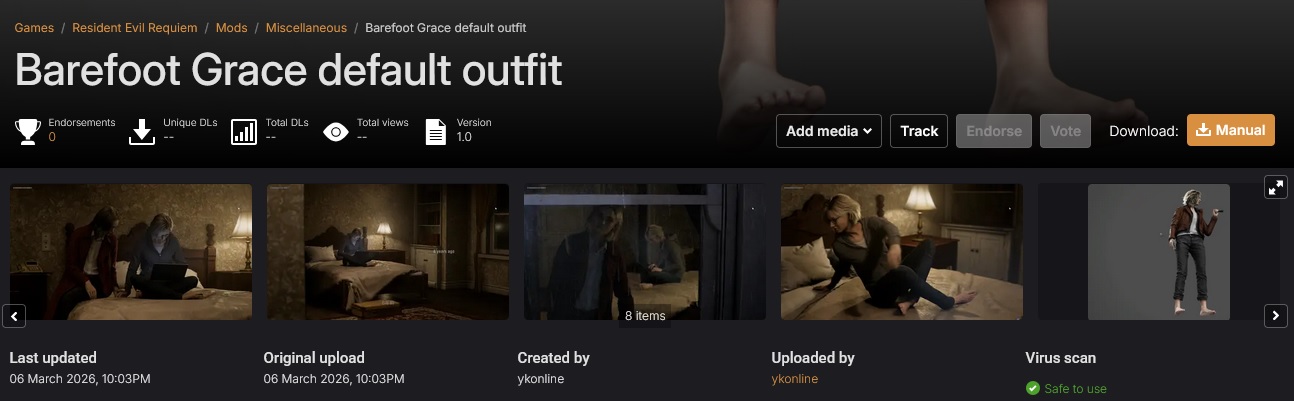
Task: Click the Original upload heading
Action: [314, 357]
